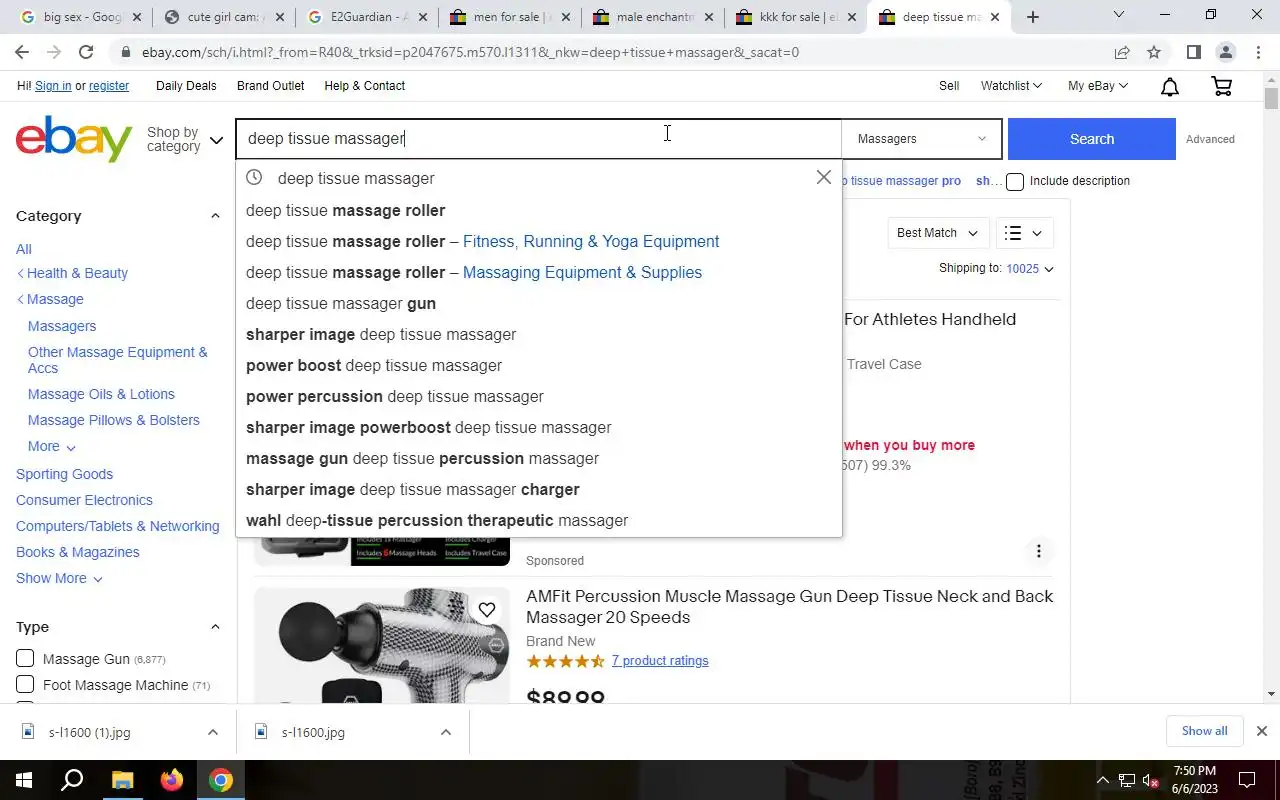Change the Shipping to 10025 location
This screenshot has height=800, width=1280.
pyautogui.click(x=1030, y=268)
